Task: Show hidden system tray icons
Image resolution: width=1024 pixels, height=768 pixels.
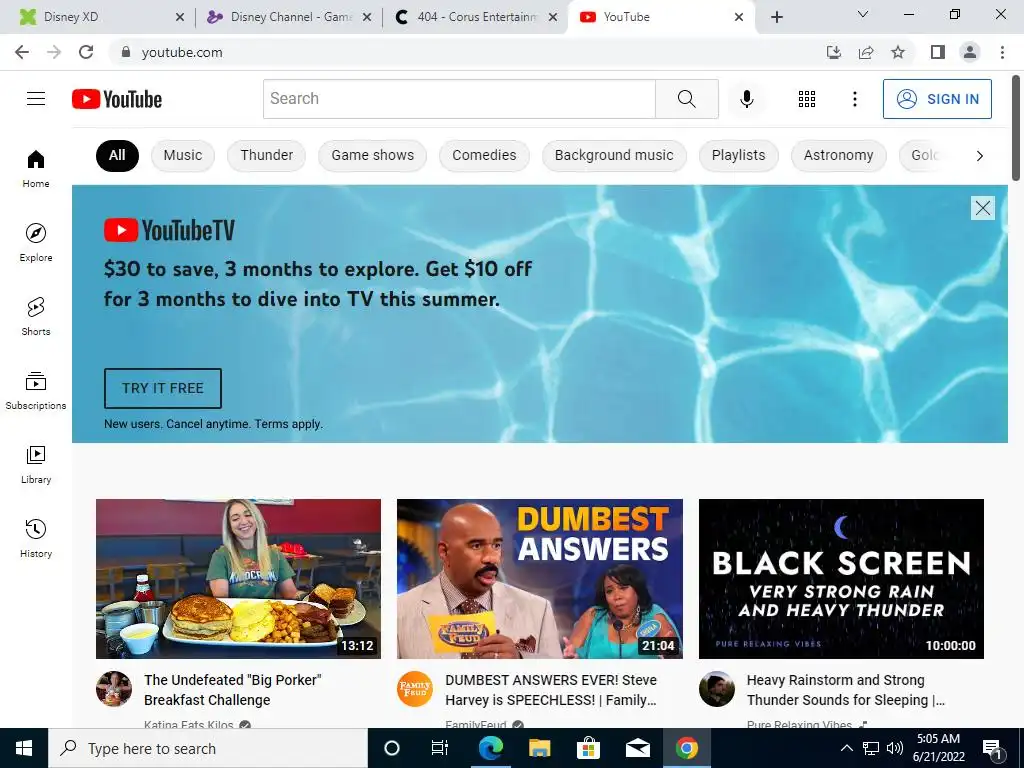Action: (x=846, y=748)
